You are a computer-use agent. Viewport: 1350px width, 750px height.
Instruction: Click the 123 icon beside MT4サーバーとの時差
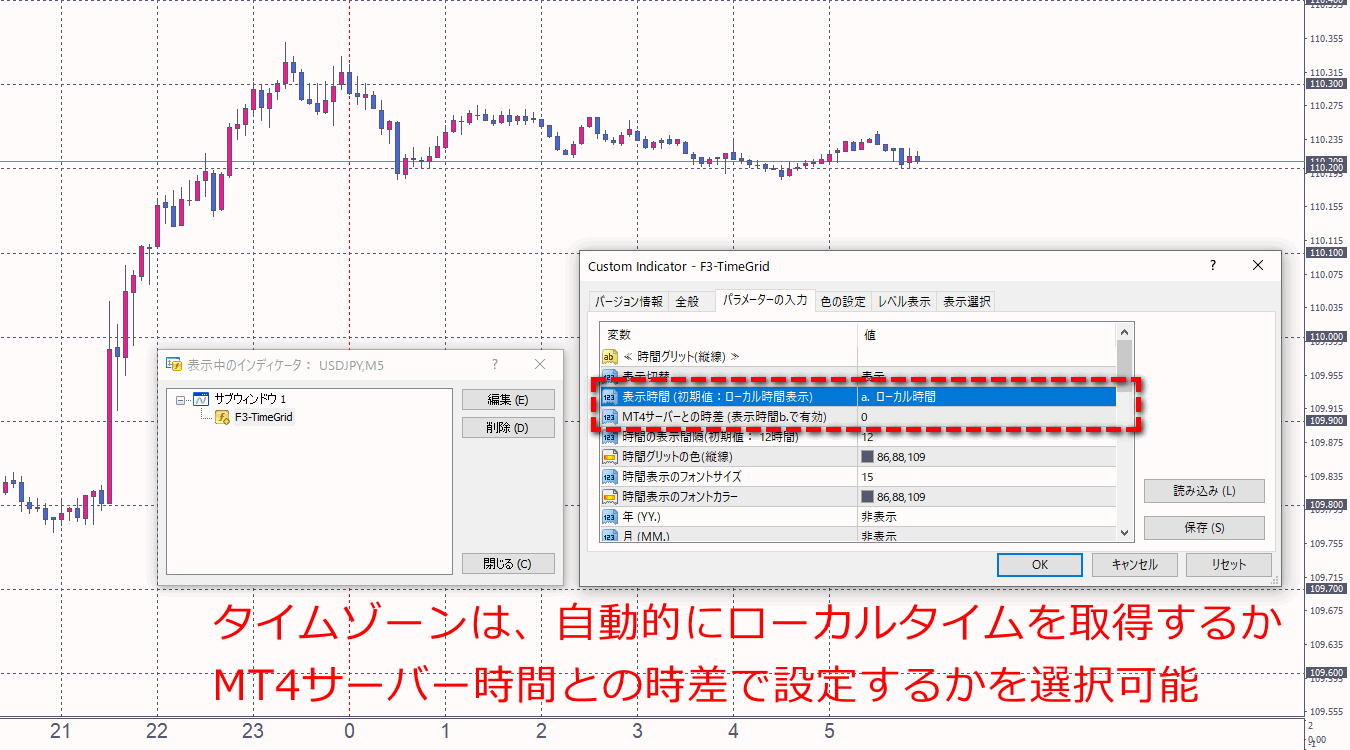(609, 414)
